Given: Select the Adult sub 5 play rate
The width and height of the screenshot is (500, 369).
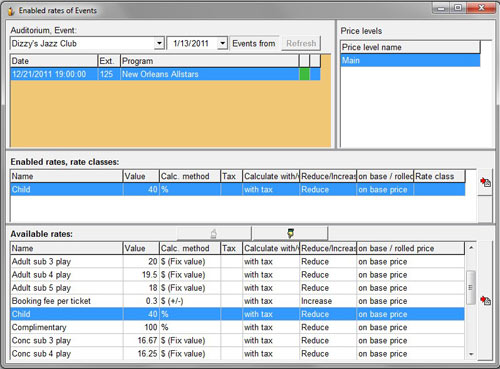Looking at the screenshot, I should click(237, 288).
